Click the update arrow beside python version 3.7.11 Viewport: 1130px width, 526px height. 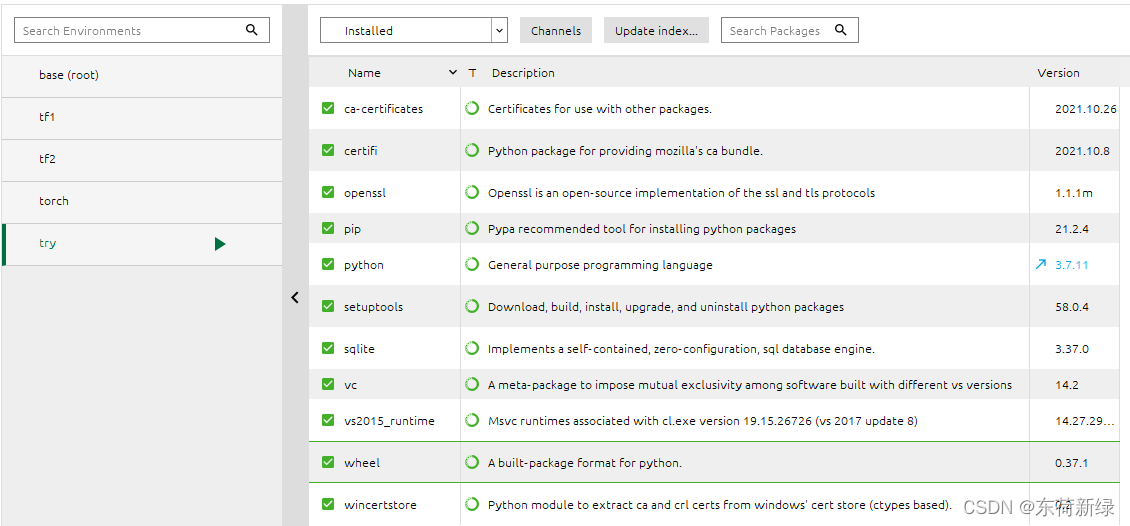coord(1041,265)
